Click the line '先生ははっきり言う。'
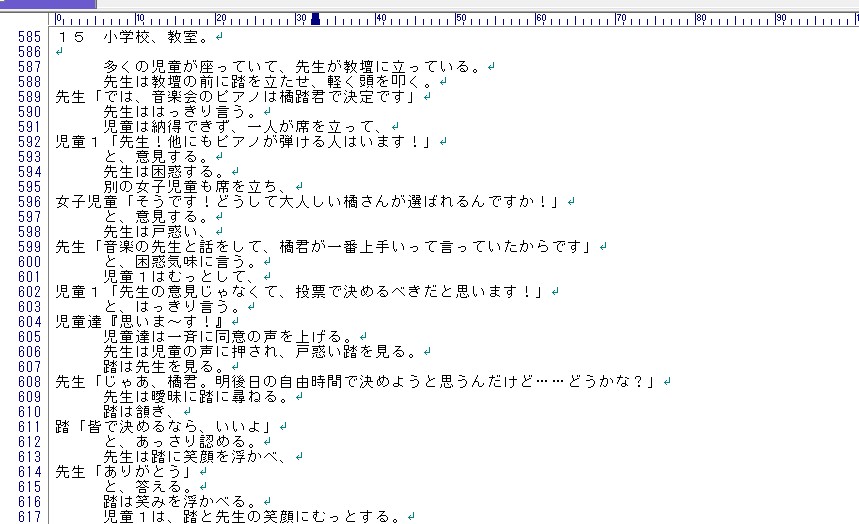Viewport: 859px width, 524px height. (x=180, y=112)
